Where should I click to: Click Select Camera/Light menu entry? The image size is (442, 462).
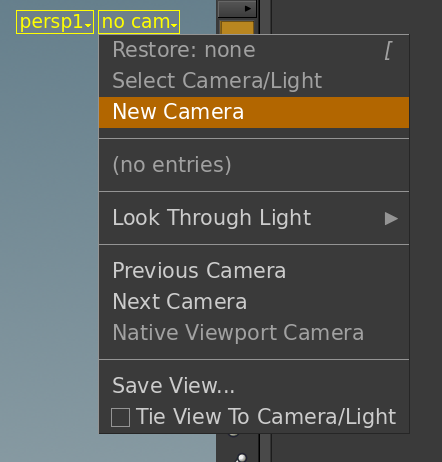tap(254, 81)
